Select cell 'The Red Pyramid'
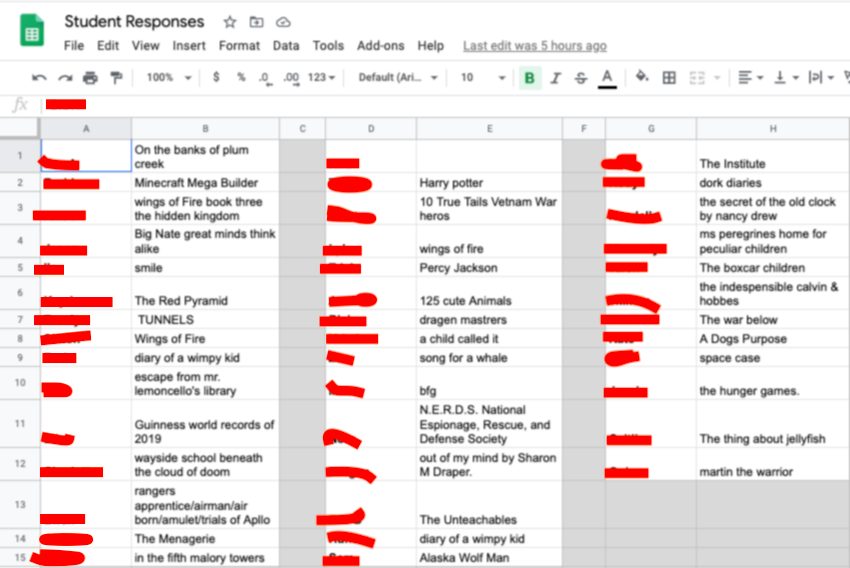 pos(205,294)
